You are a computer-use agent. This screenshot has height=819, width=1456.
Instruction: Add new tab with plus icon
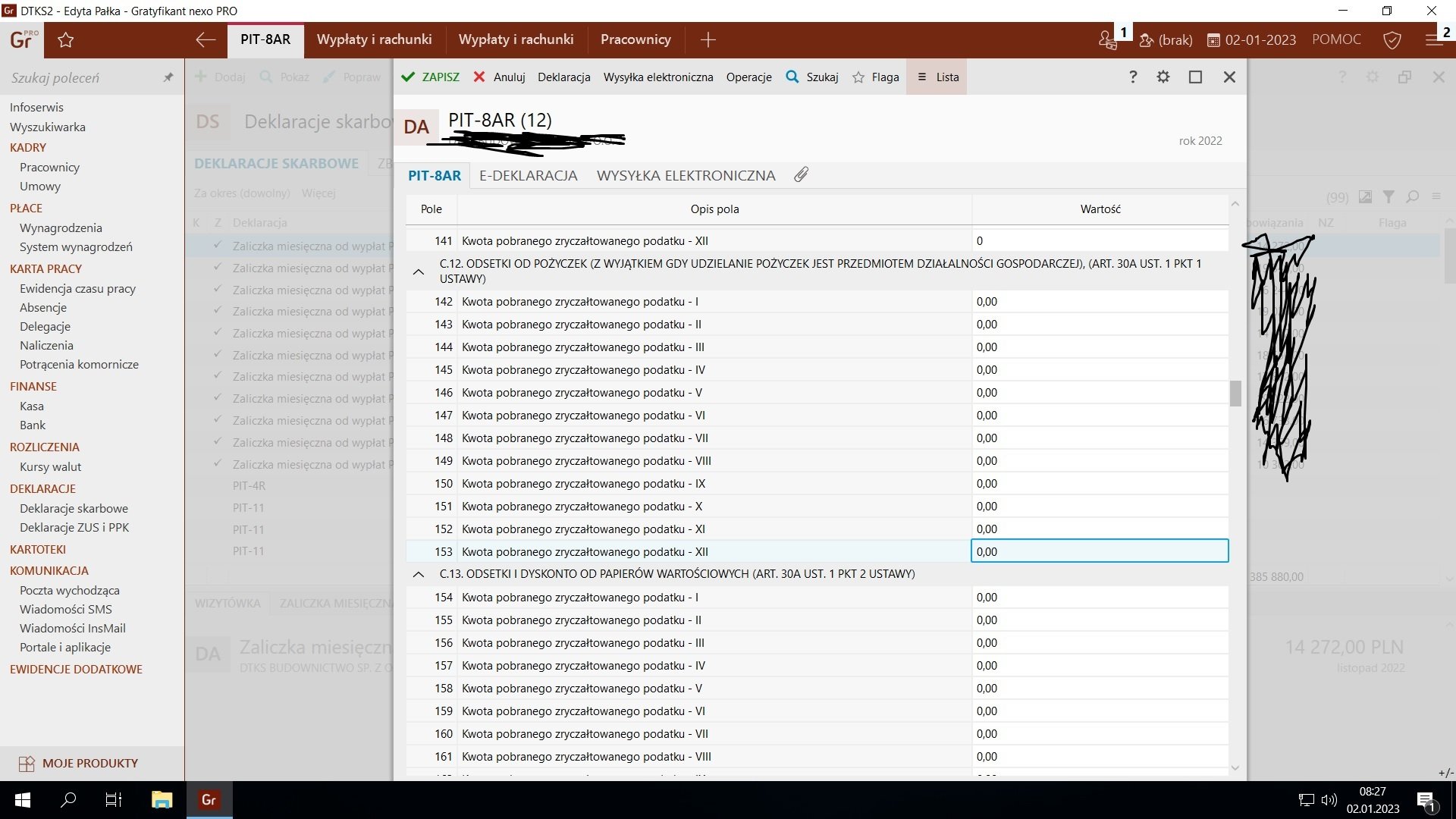(x=708, y=40)
